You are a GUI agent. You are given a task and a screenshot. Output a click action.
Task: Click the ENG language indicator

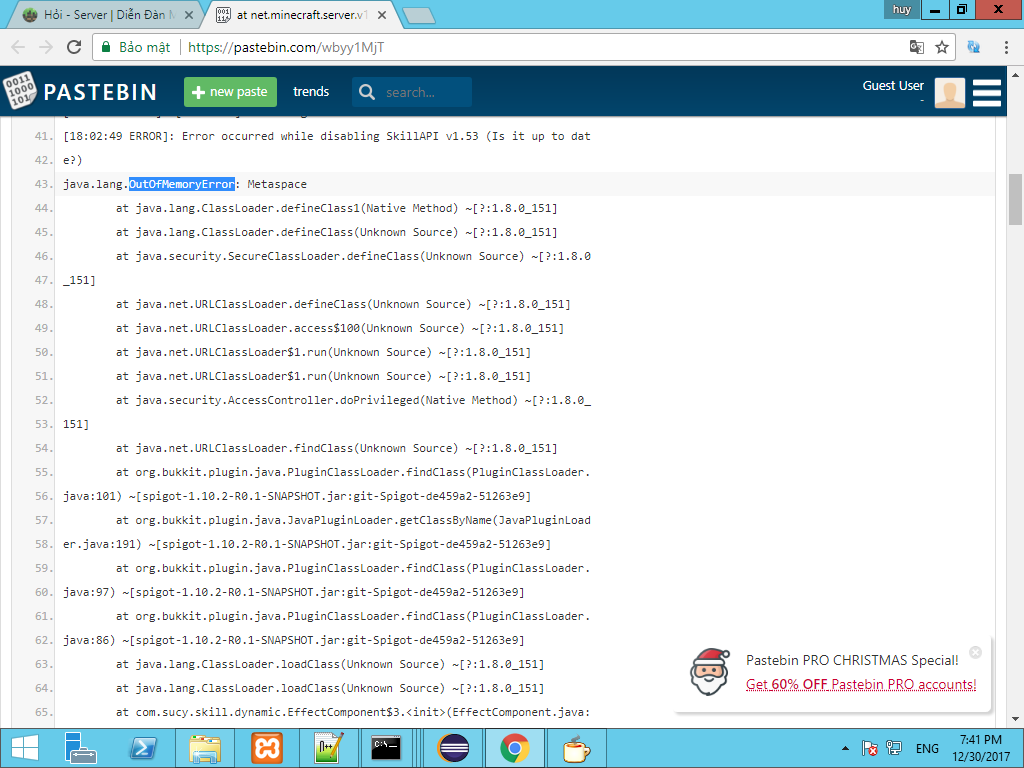pos(927,748)
